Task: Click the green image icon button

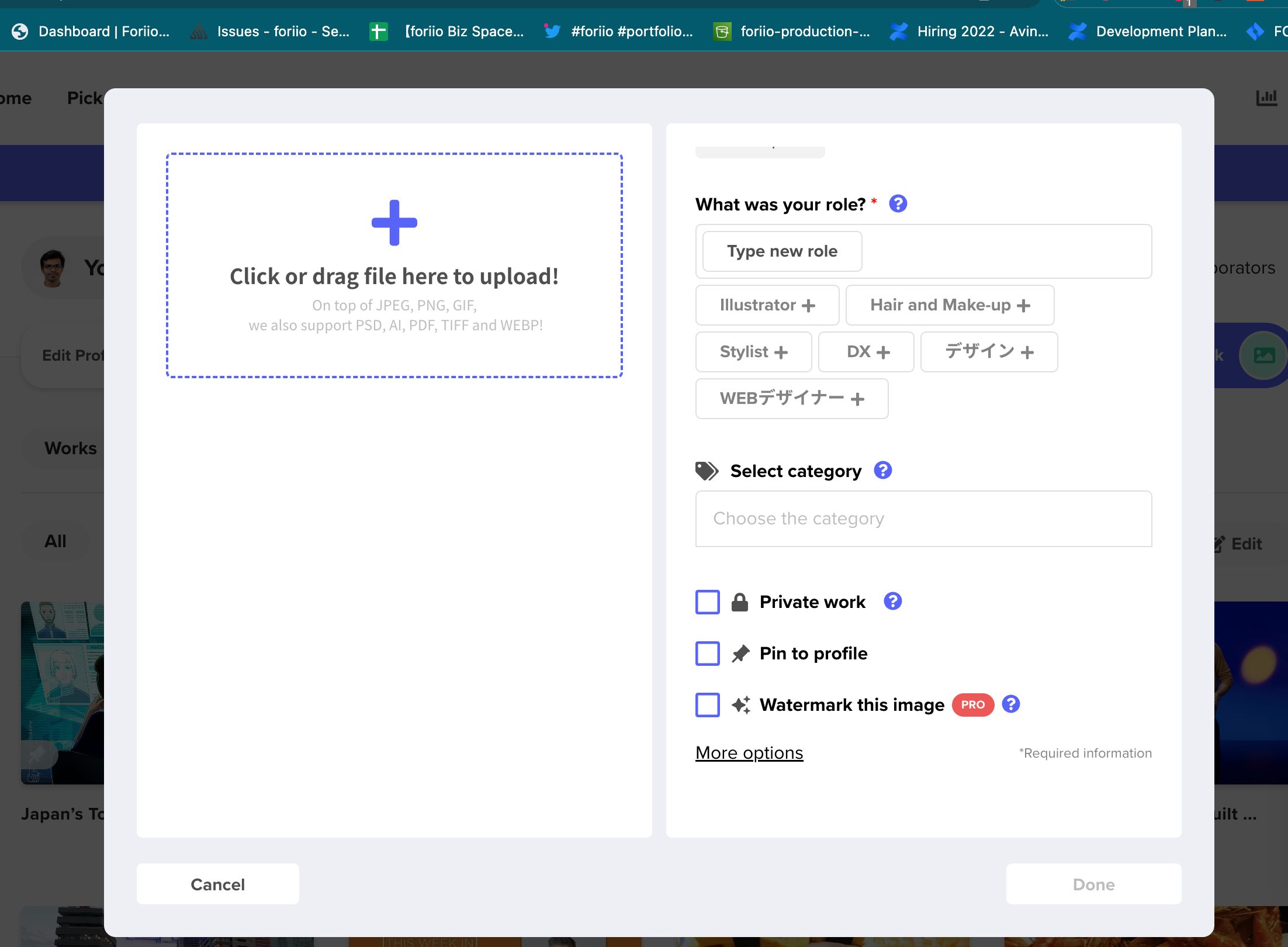Action: point(1263,355)
